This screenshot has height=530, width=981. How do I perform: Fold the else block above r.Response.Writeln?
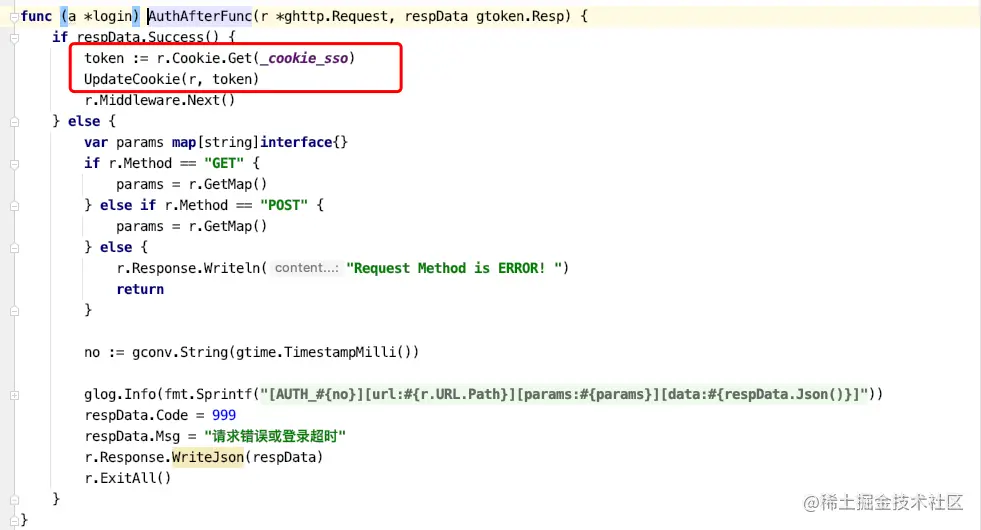(14, 248)
